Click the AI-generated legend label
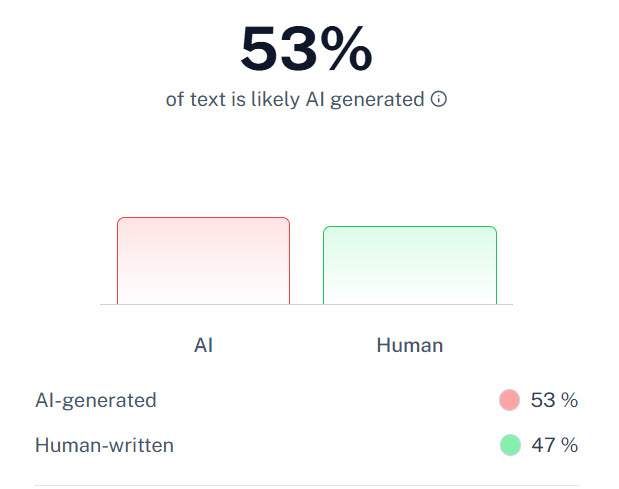This screenshot has width=619, height=489. (96, 400)
